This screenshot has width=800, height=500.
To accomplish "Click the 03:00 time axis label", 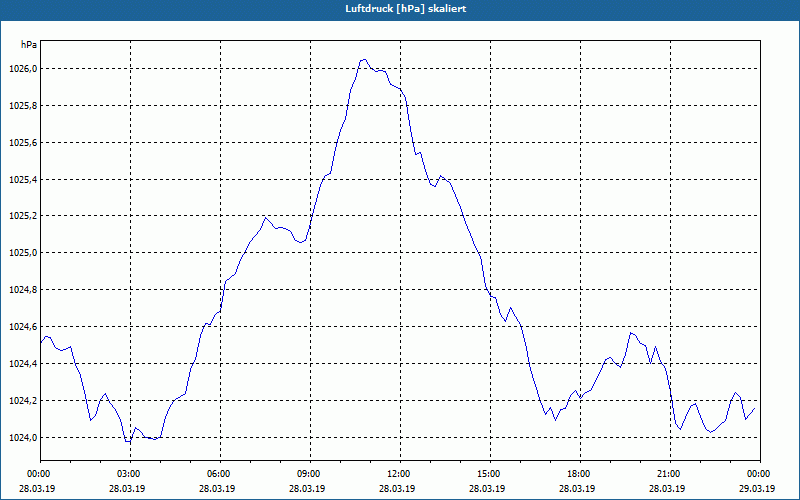I will [x=130, y=474].
